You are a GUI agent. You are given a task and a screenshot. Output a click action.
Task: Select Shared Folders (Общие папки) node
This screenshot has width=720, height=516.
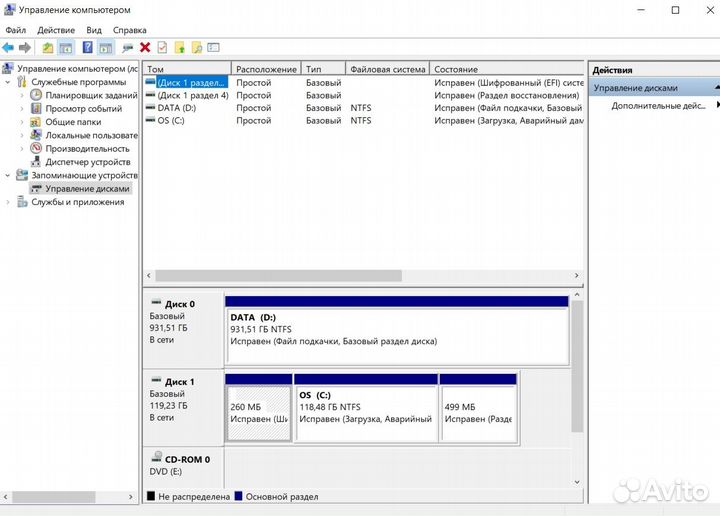(73, 122)
